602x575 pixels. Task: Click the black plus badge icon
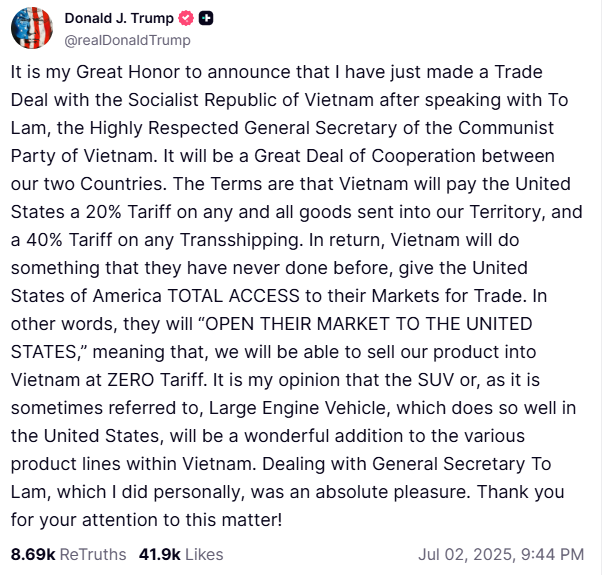click(206, 18)
